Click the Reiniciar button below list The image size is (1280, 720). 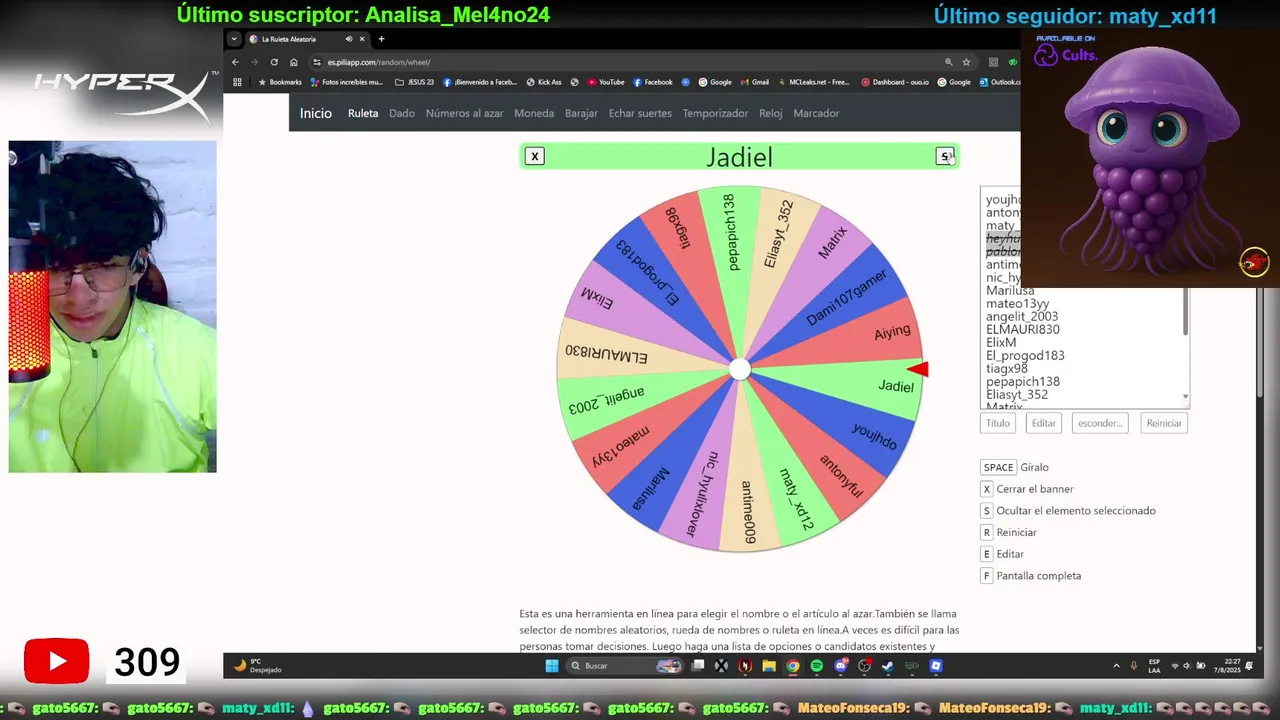click(1164, 423)
